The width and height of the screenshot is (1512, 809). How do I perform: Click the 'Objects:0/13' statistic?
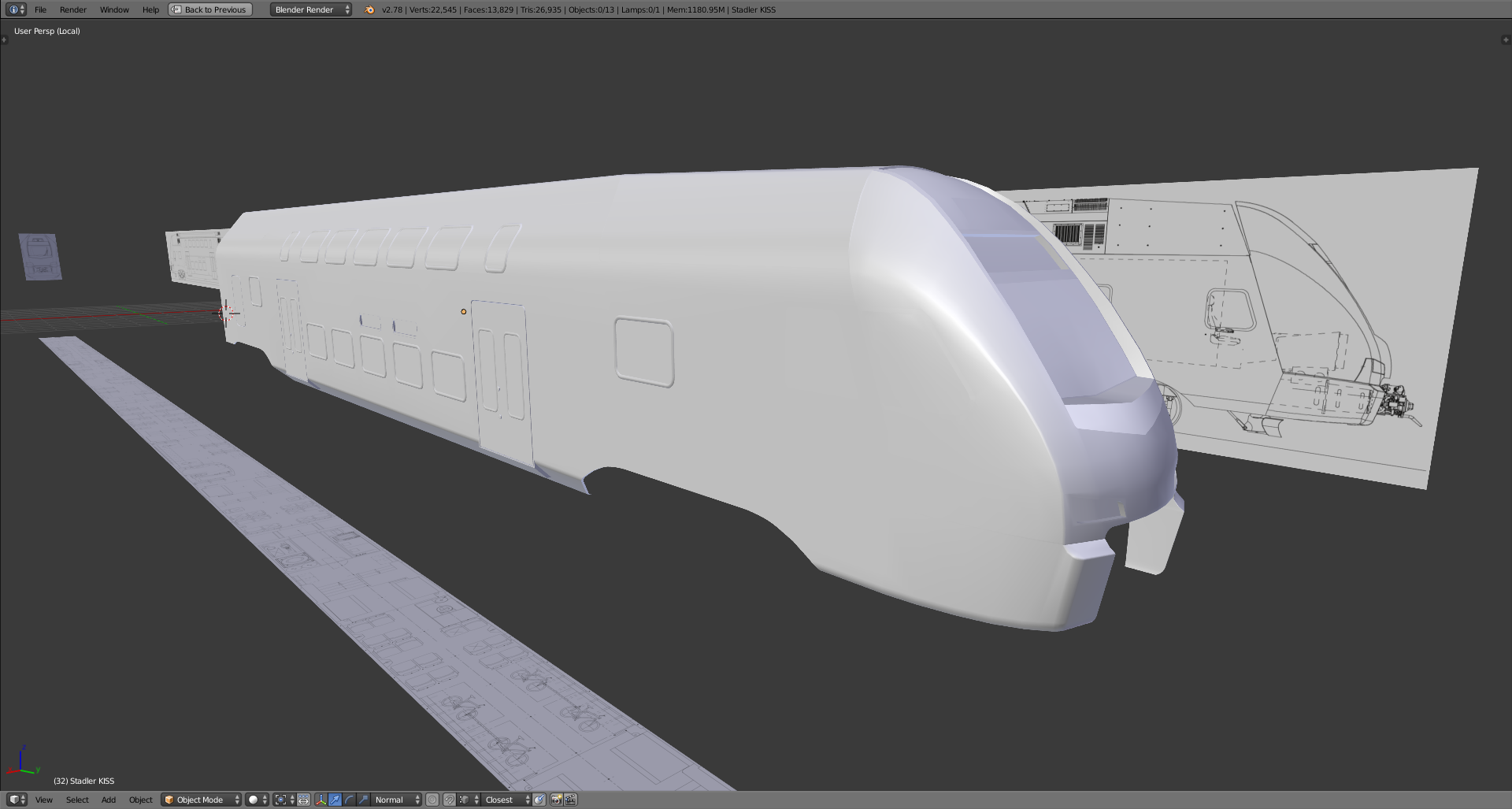[x=591, y=9]
